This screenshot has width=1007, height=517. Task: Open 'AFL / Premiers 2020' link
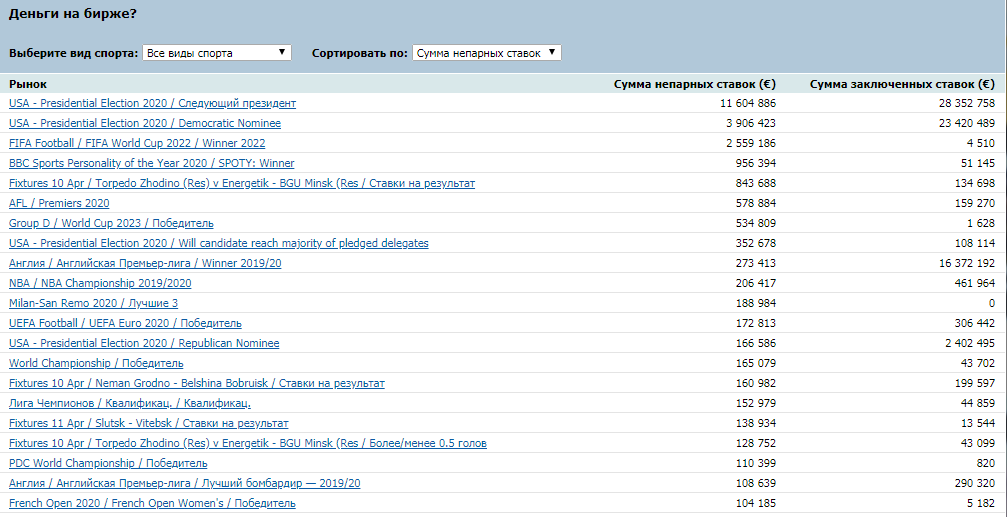point(59,204)
